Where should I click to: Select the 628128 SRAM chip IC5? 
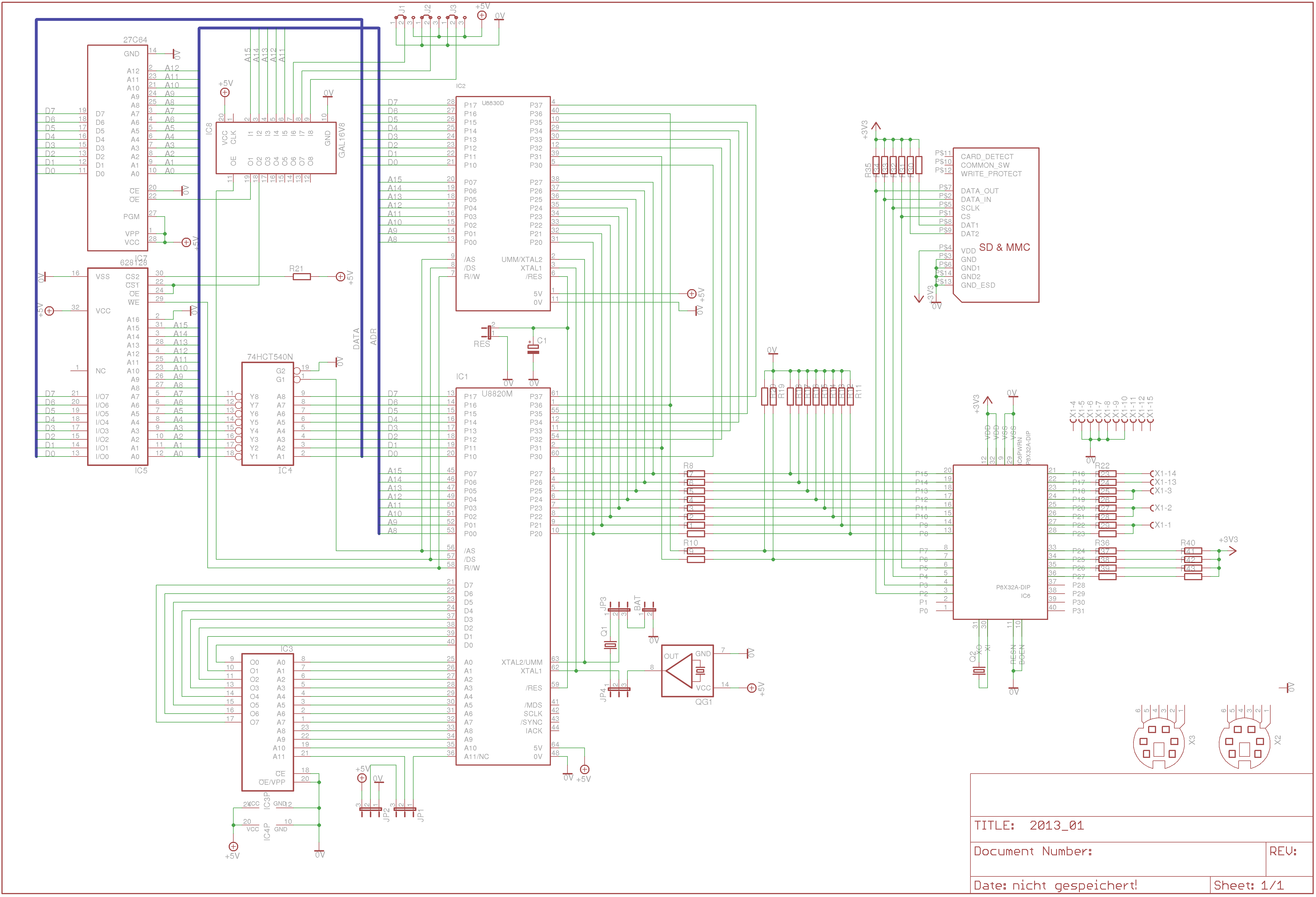click(117, 367)
